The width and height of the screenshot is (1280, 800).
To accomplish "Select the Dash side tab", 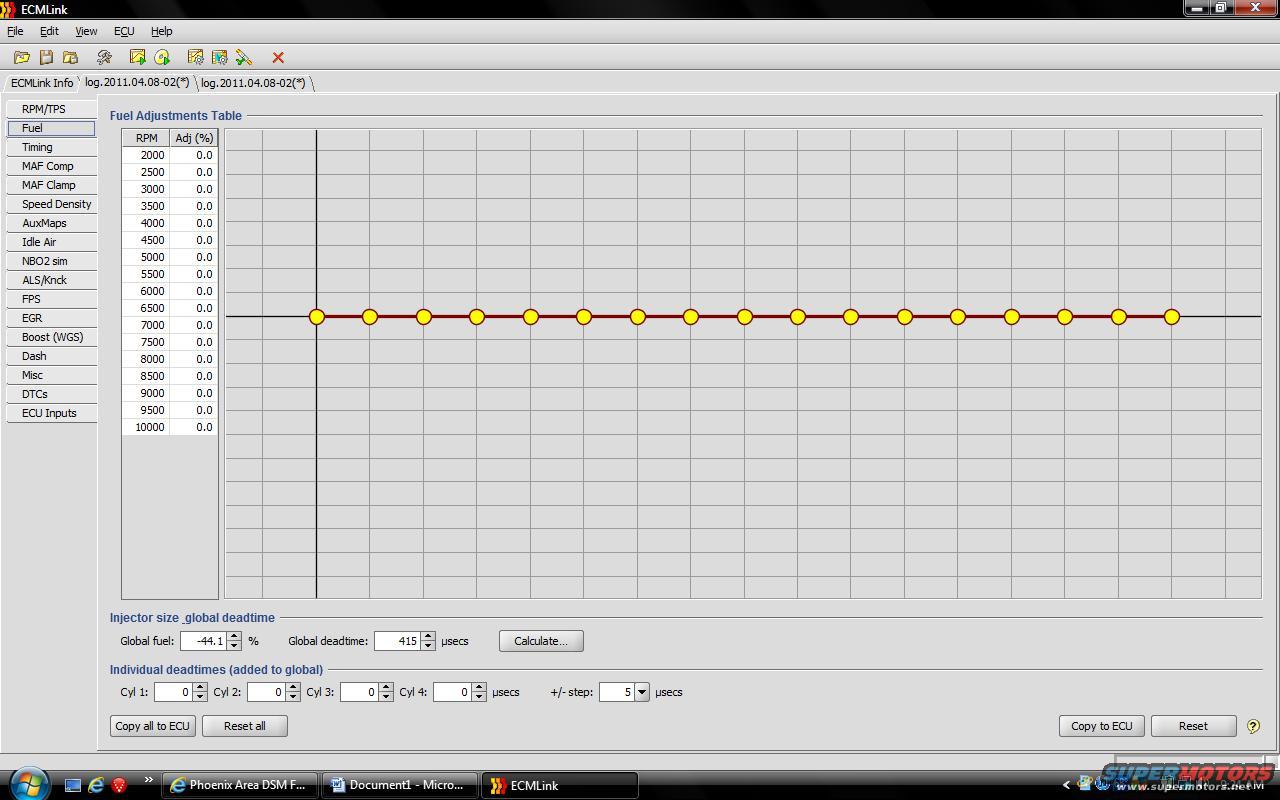I will click(51, 356).
